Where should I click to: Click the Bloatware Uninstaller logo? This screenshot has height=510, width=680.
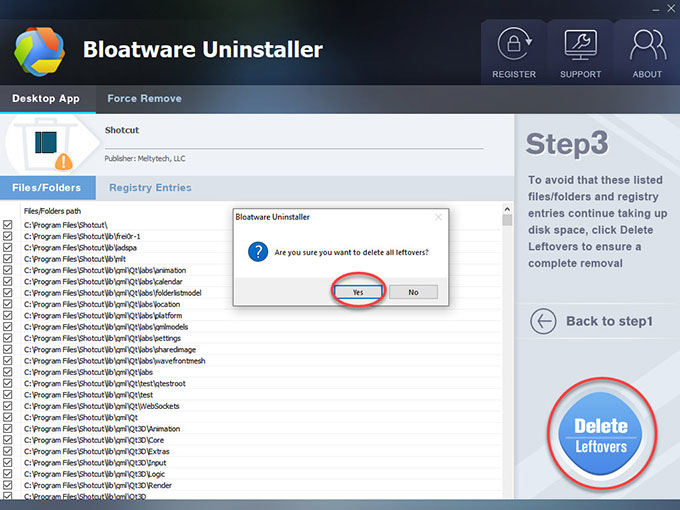coord(39,51)
